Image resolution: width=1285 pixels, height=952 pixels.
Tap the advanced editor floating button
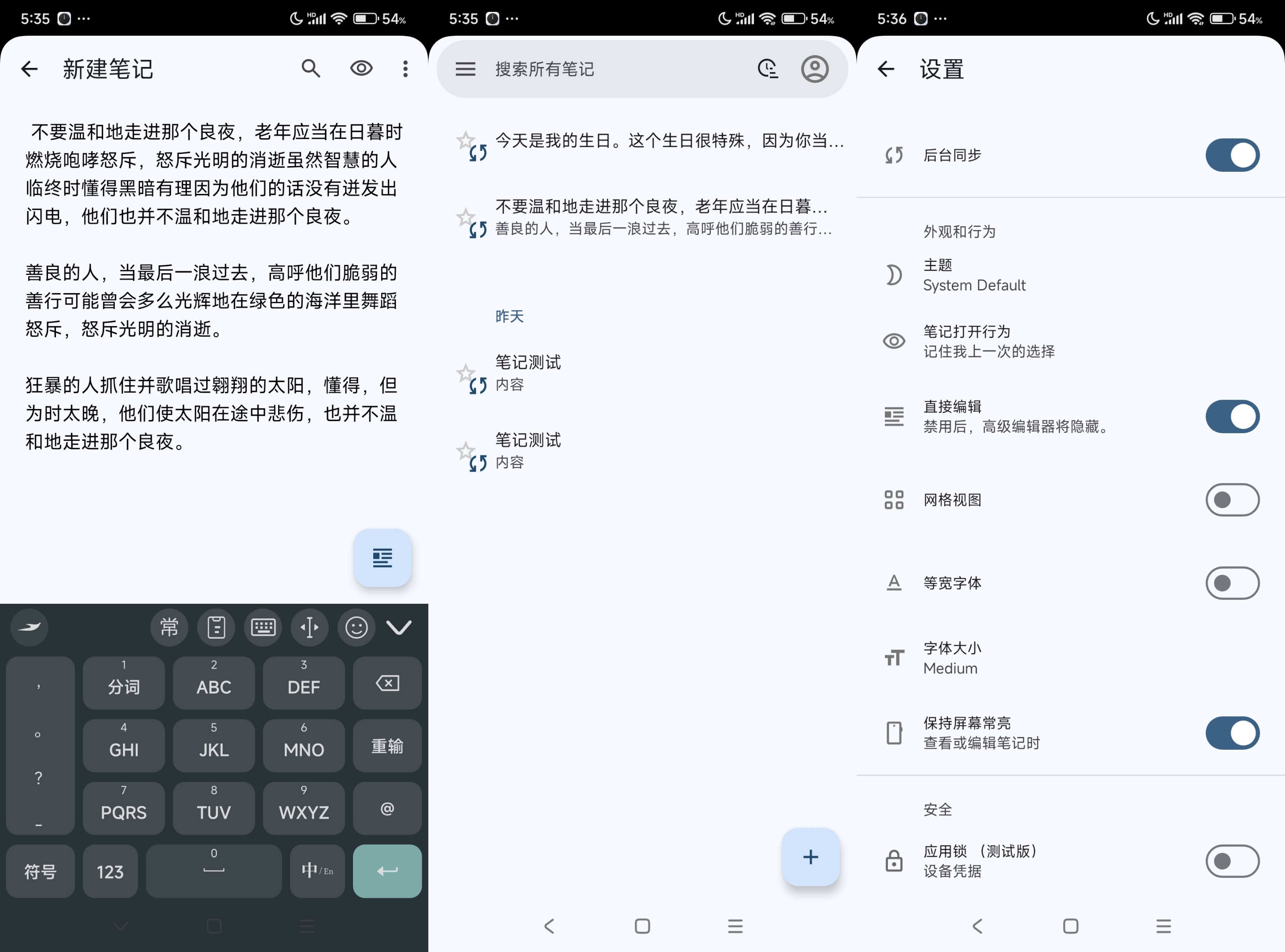click(x=382, y=557)
